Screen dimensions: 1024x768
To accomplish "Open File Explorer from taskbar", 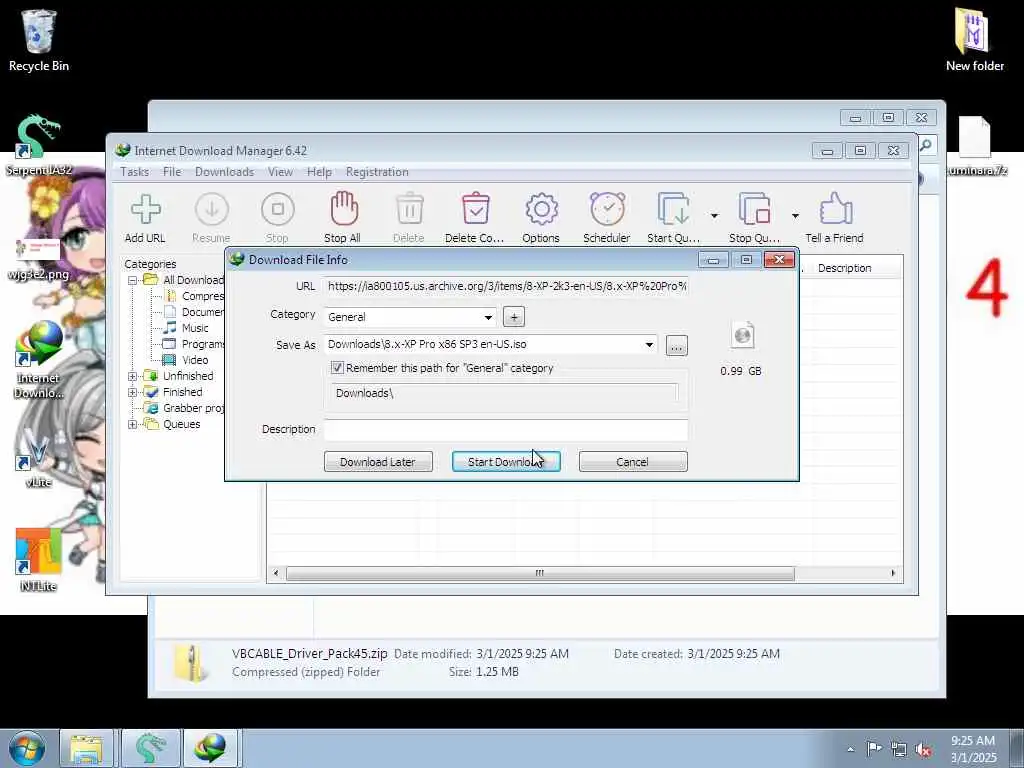I will click(86, 748).
